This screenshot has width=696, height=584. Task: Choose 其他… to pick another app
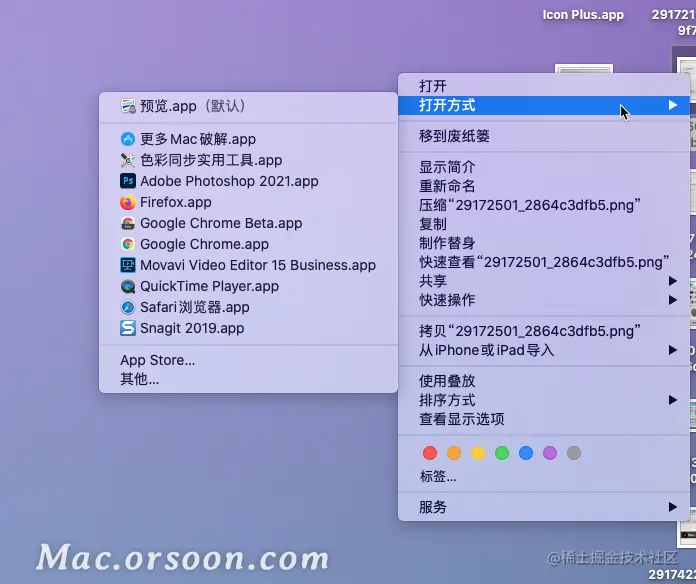click(248, 379)
